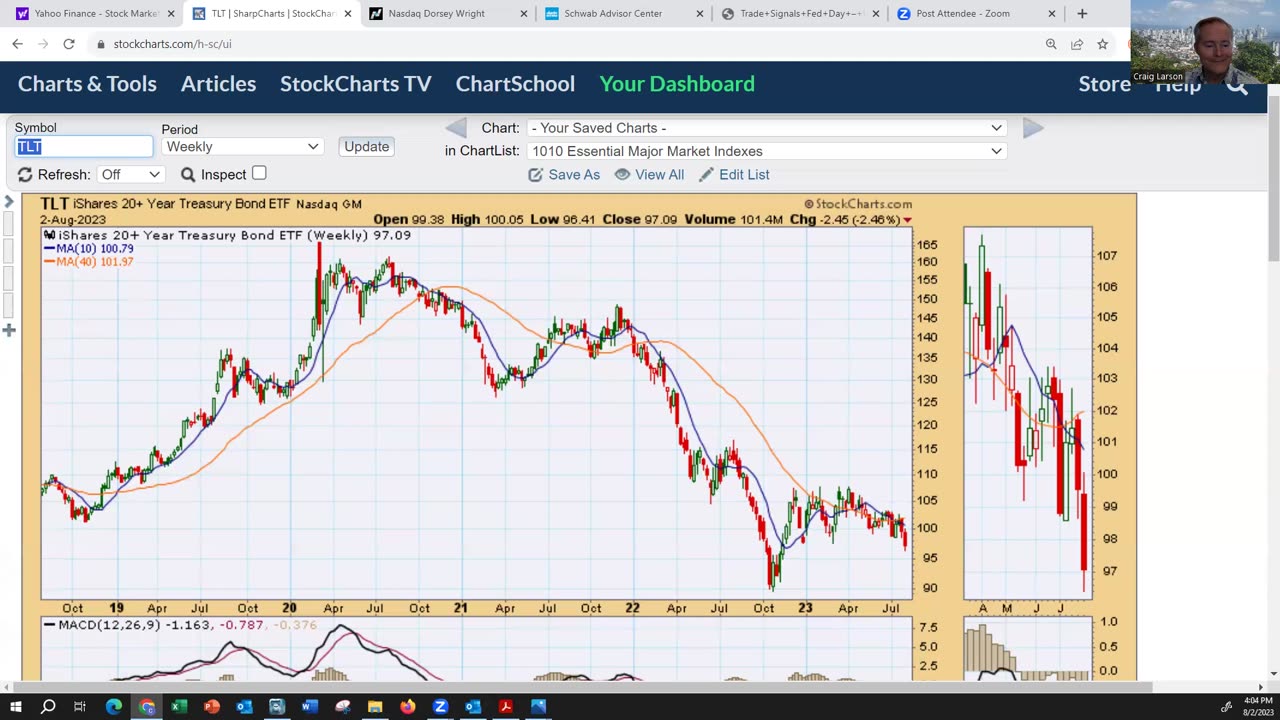Open the ChartList dropdown for Major Market Indexes
Screen dimensions: 1280x720
click(766, 151)
